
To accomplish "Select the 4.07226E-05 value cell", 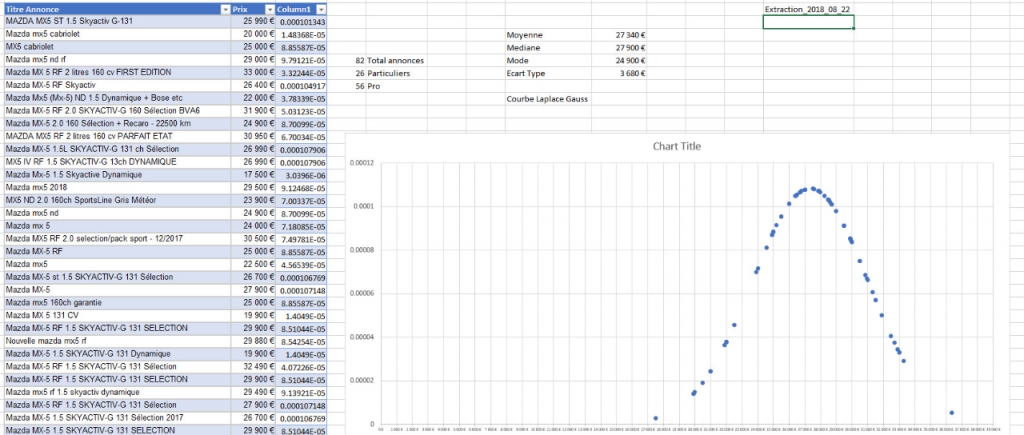I will coord(301,367).
